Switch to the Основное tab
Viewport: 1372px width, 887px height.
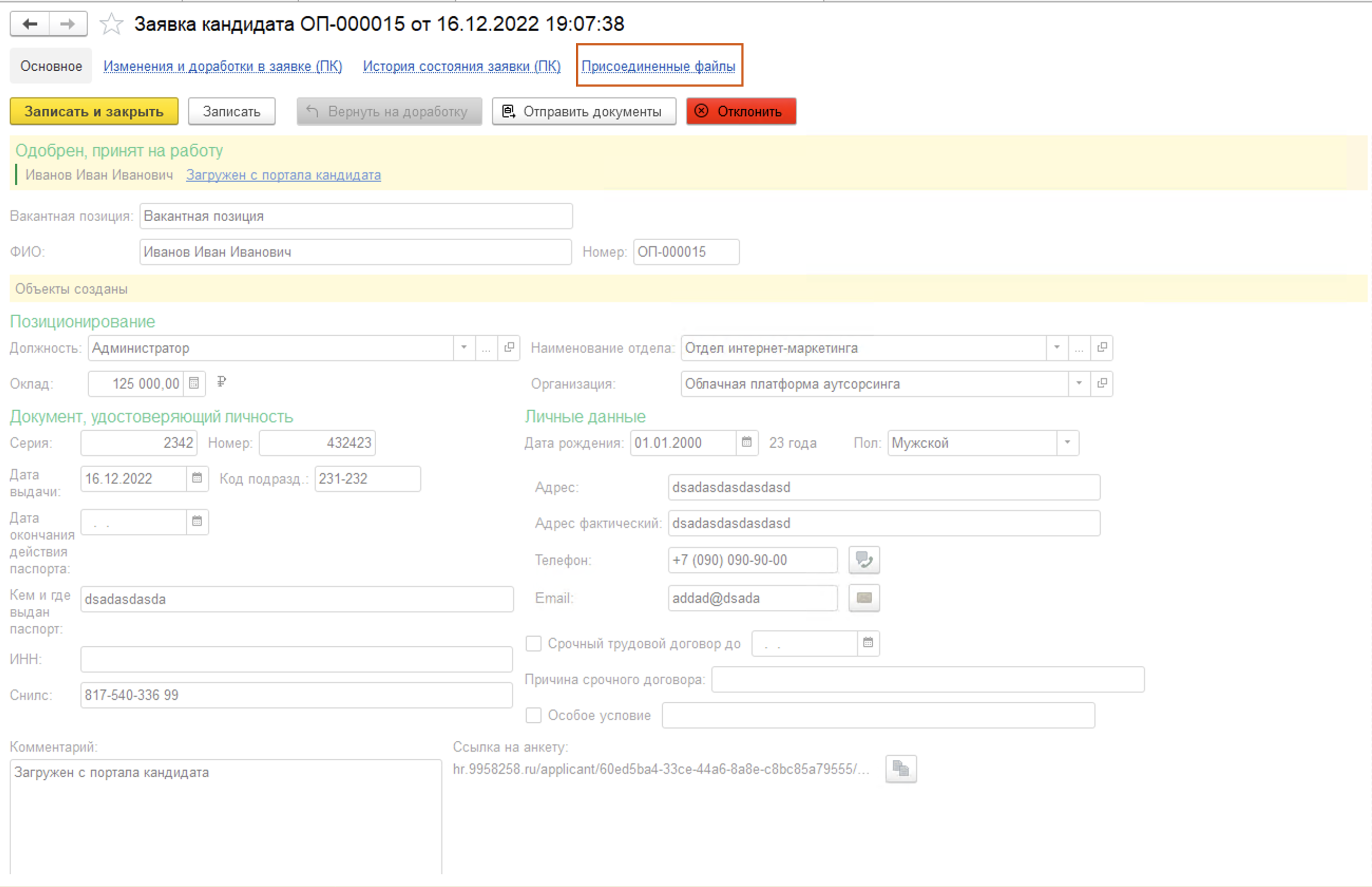[51, 66]
